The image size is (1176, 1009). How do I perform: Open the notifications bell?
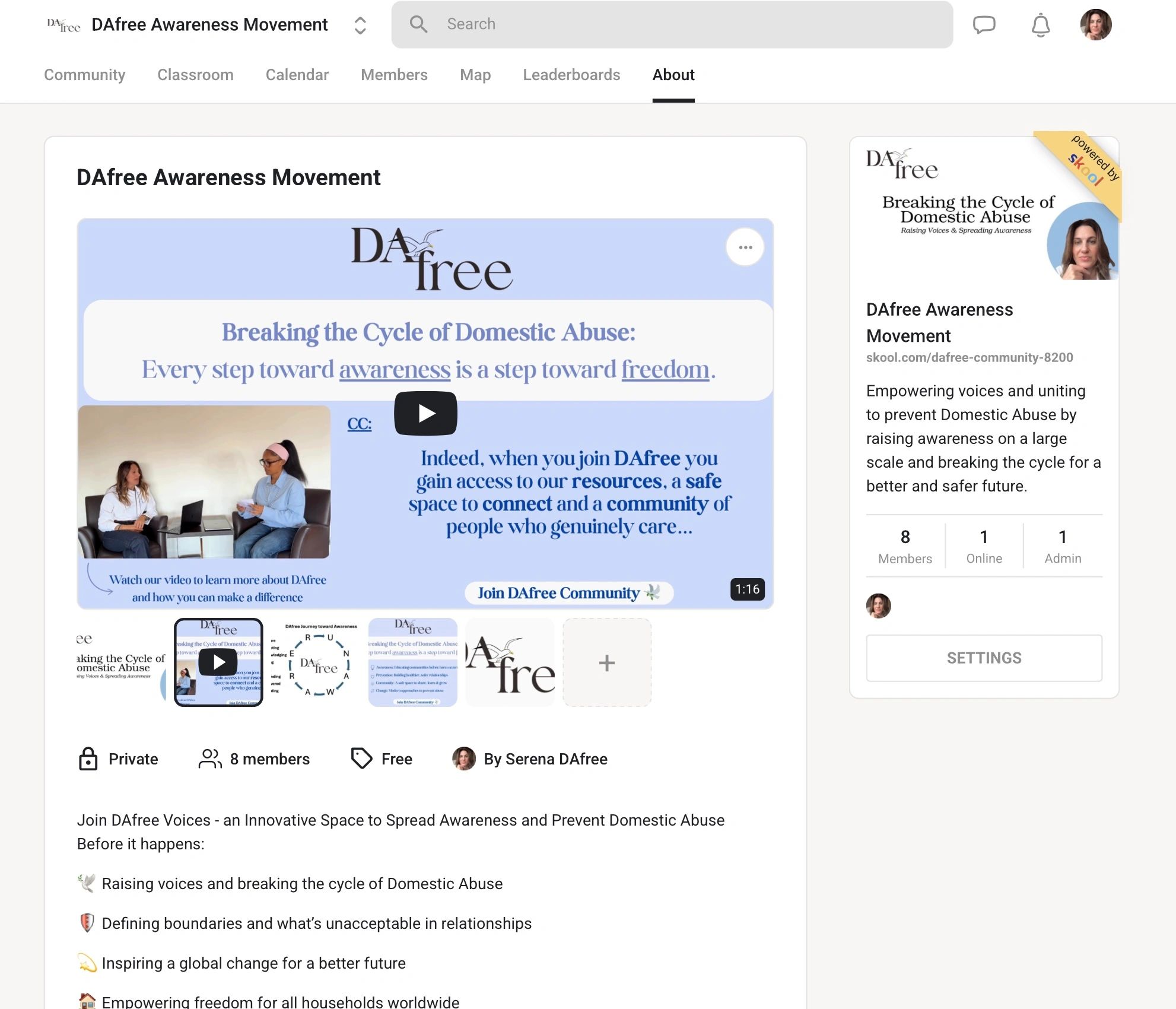1041,25
